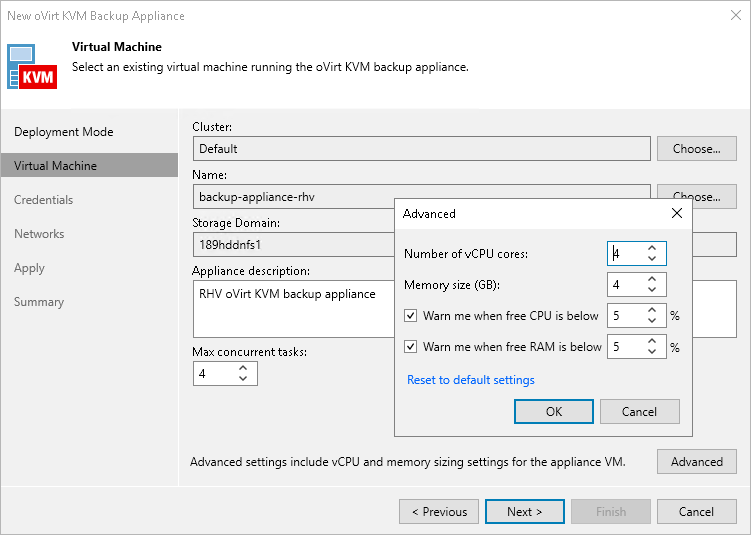The width and height of the screenshot is (751, 535).
Task: Open Advanced settings button
Action: [696, 461]
